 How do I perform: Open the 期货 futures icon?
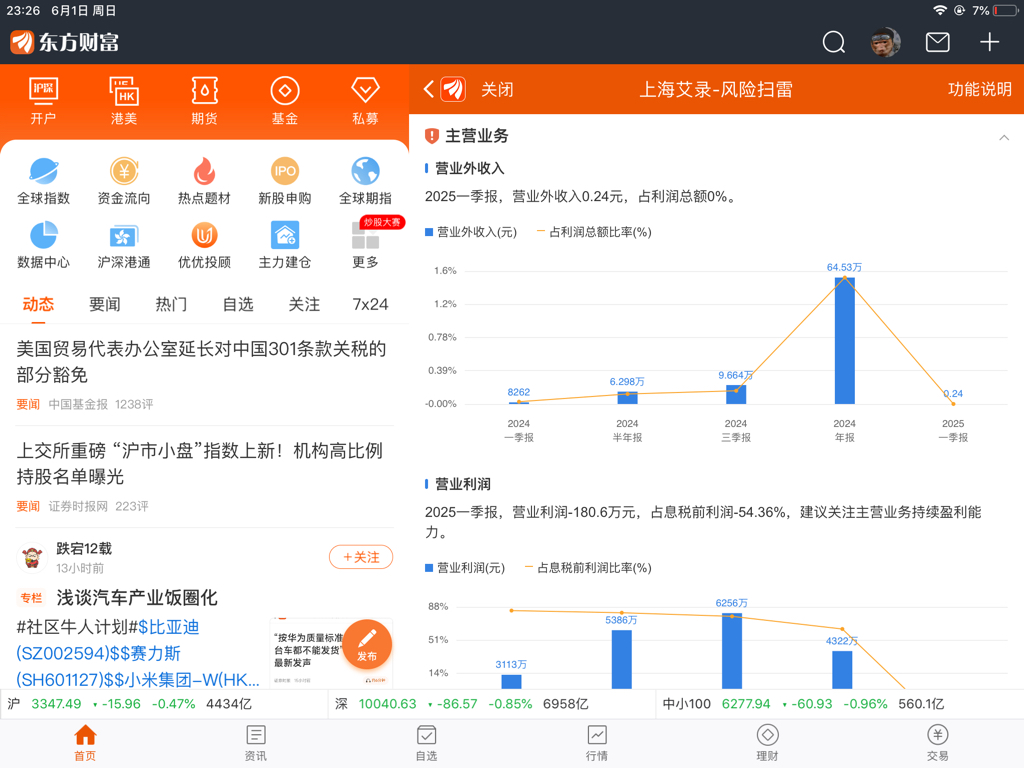tap(204, 101)
